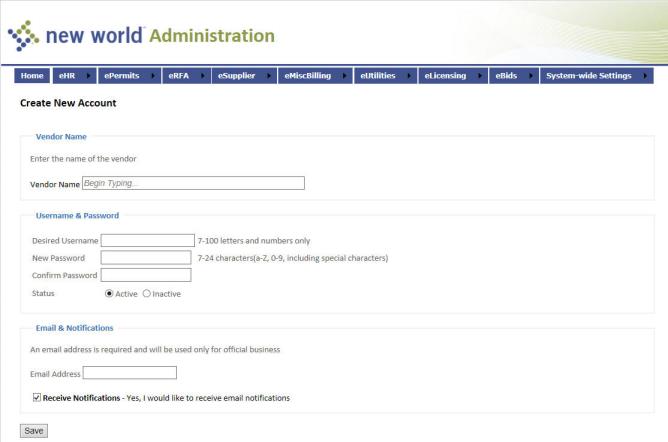
Task: Select the Active status radio button
Action: tap(110, 293)
